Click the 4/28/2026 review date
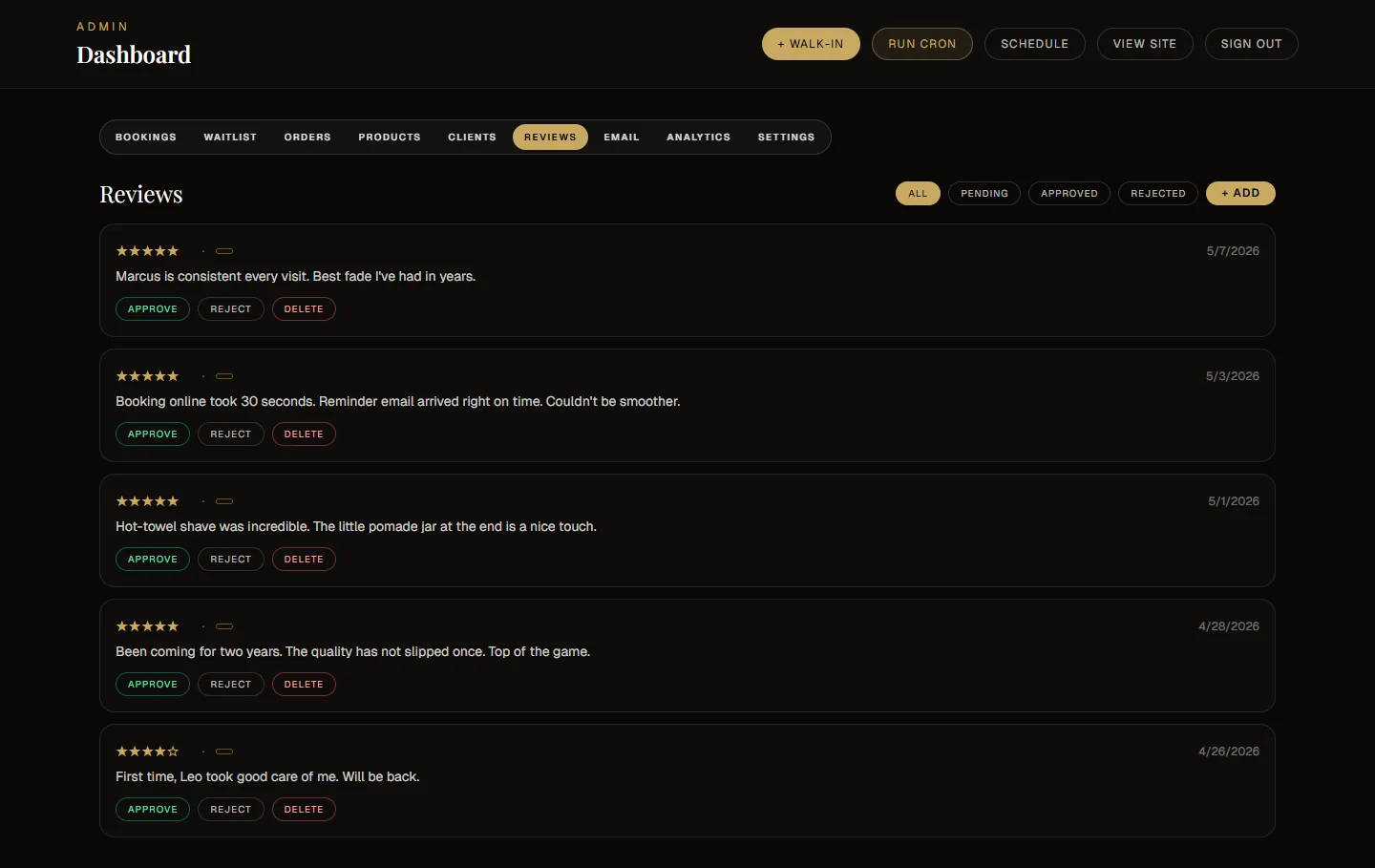 pos(1229,626)
